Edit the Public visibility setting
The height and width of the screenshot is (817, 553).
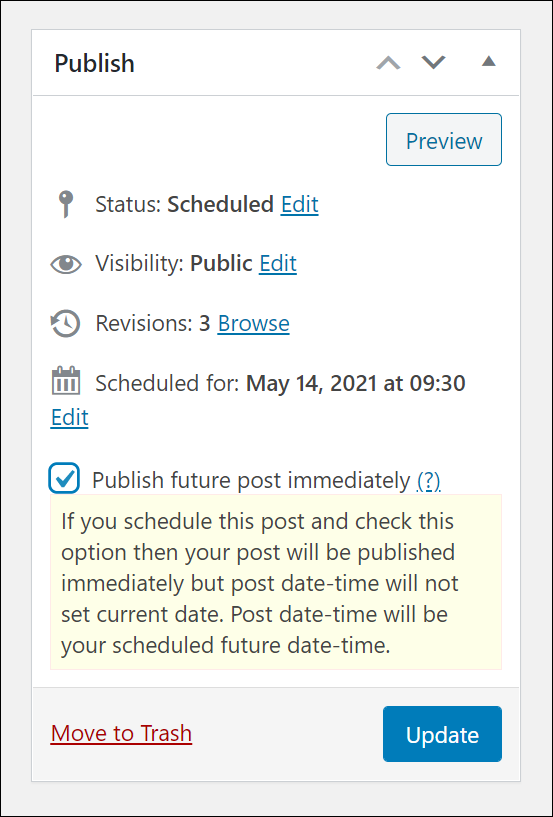pyautogui.click(x=278, y=264)
